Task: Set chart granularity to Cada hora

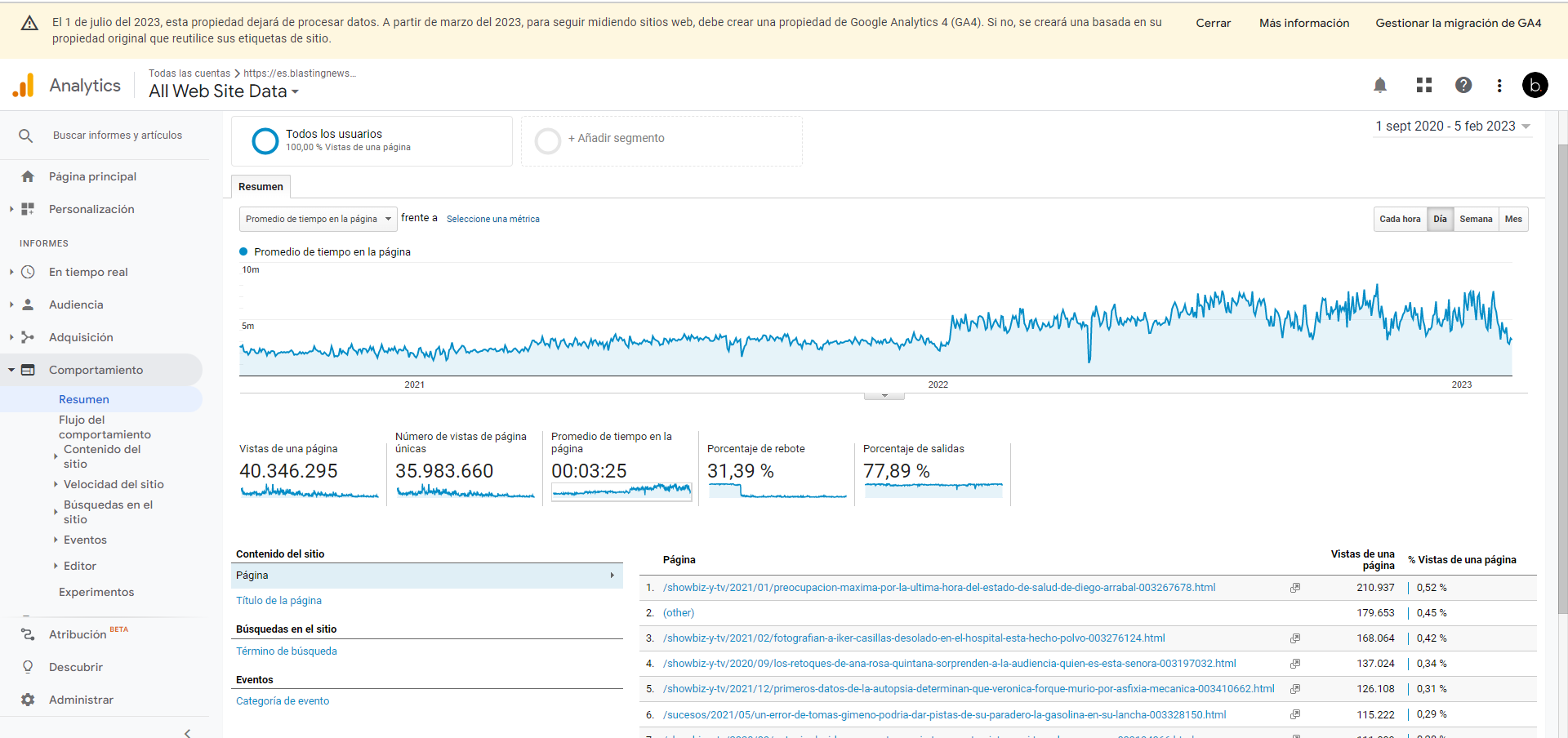Action: coord(1400,219)
